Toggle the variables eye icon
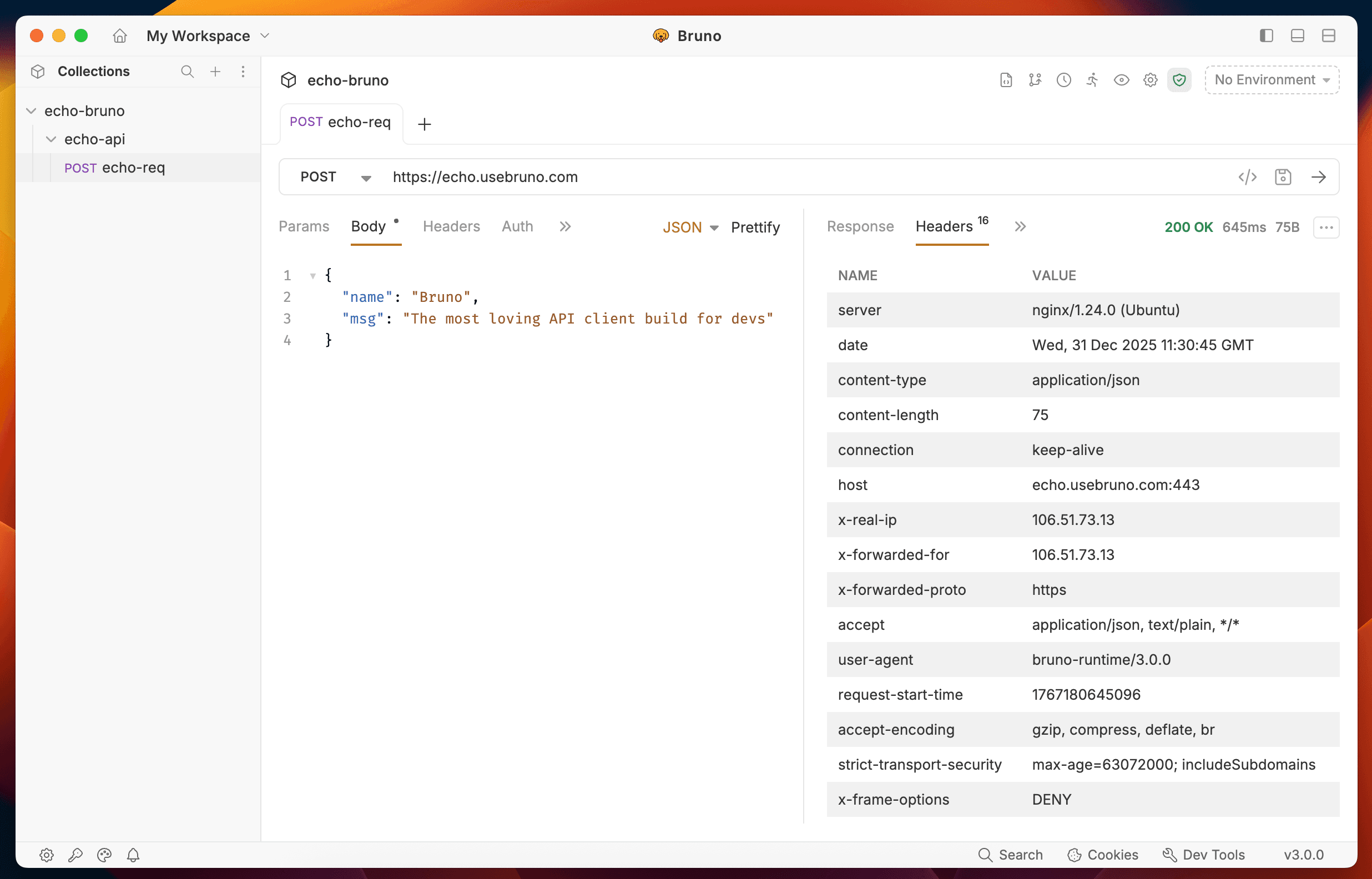The image size is (1372, 879). pos(1122,80)
